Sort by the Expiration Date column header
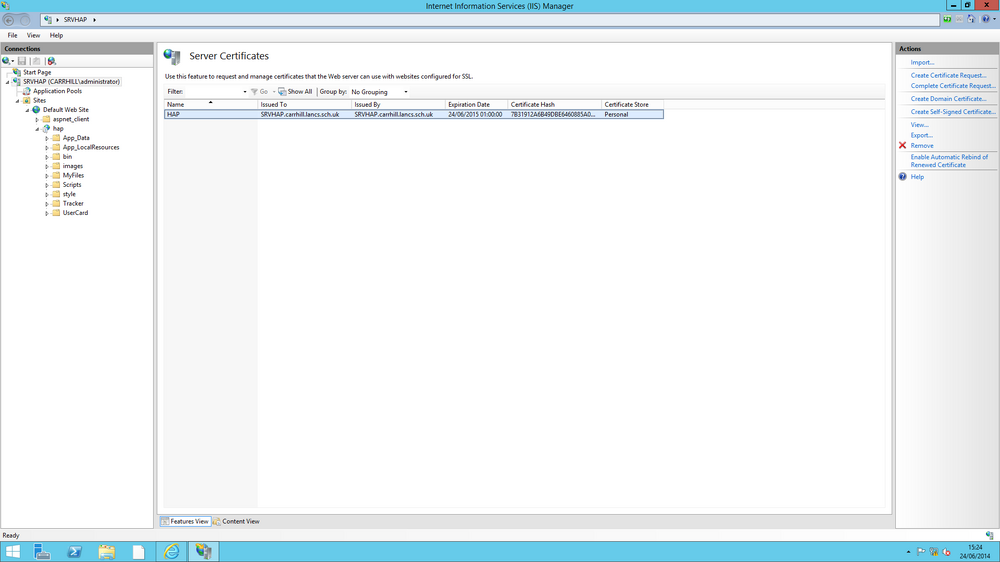The width and height of the screenshot is (1000, 562). (x=476, y=105)
